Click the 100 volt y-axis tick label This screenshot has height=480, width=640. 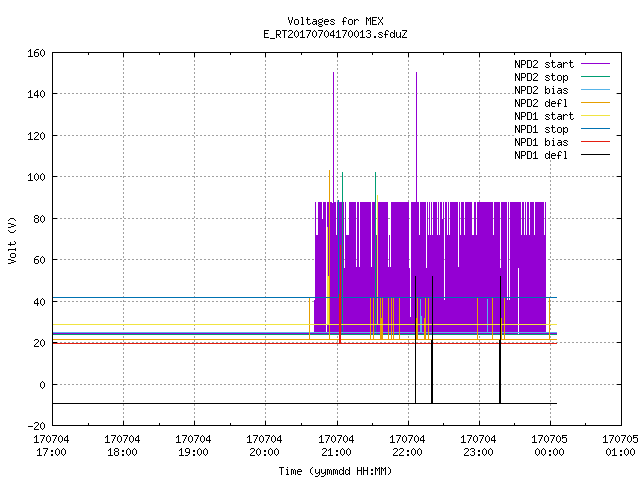36,177
